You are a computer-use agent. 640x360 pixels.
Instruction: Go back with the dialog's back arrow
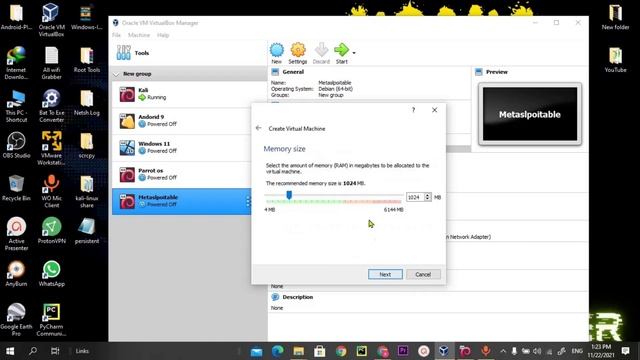pyautogui.click(x=258, y=128)
